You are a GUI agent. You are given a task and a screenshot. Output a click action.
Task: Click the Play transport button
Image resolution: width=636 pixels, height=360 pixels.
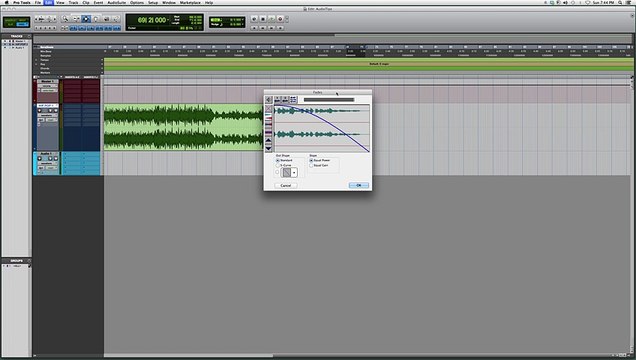point(271,19)
